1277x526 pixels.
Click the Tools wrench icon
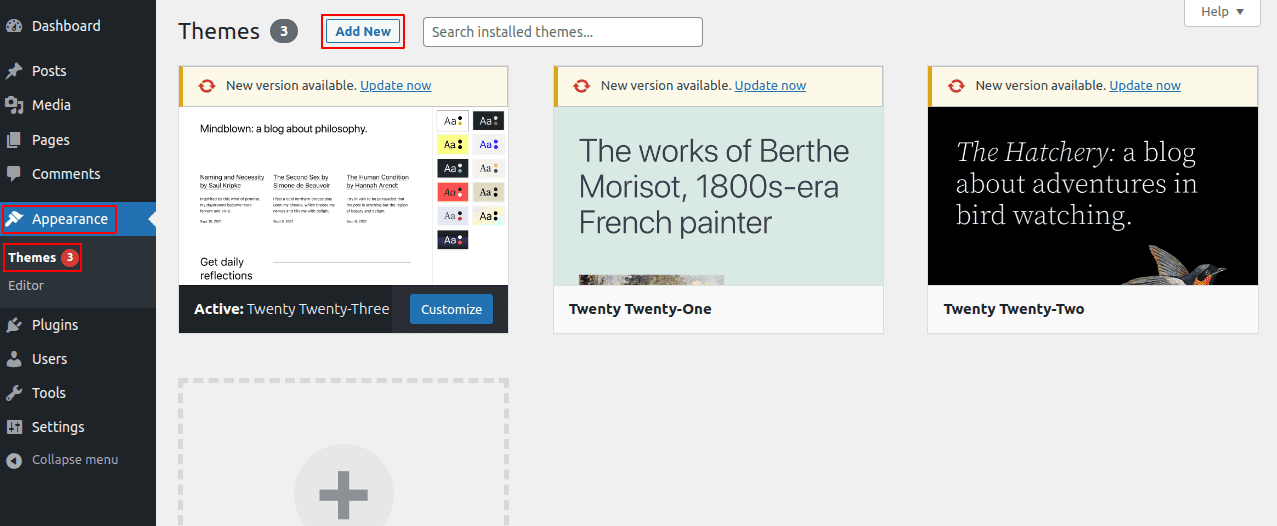(14, 393)
